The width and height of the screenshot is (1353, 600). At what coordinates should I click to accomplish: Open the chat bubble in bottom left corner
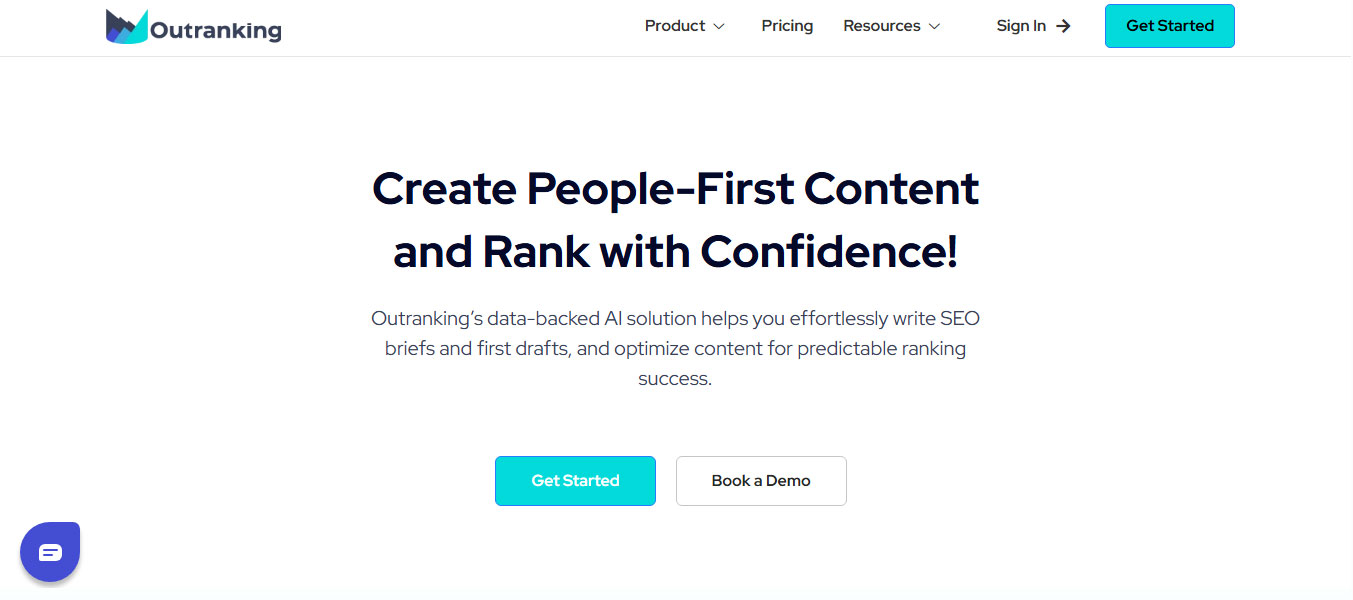point(50,551)
